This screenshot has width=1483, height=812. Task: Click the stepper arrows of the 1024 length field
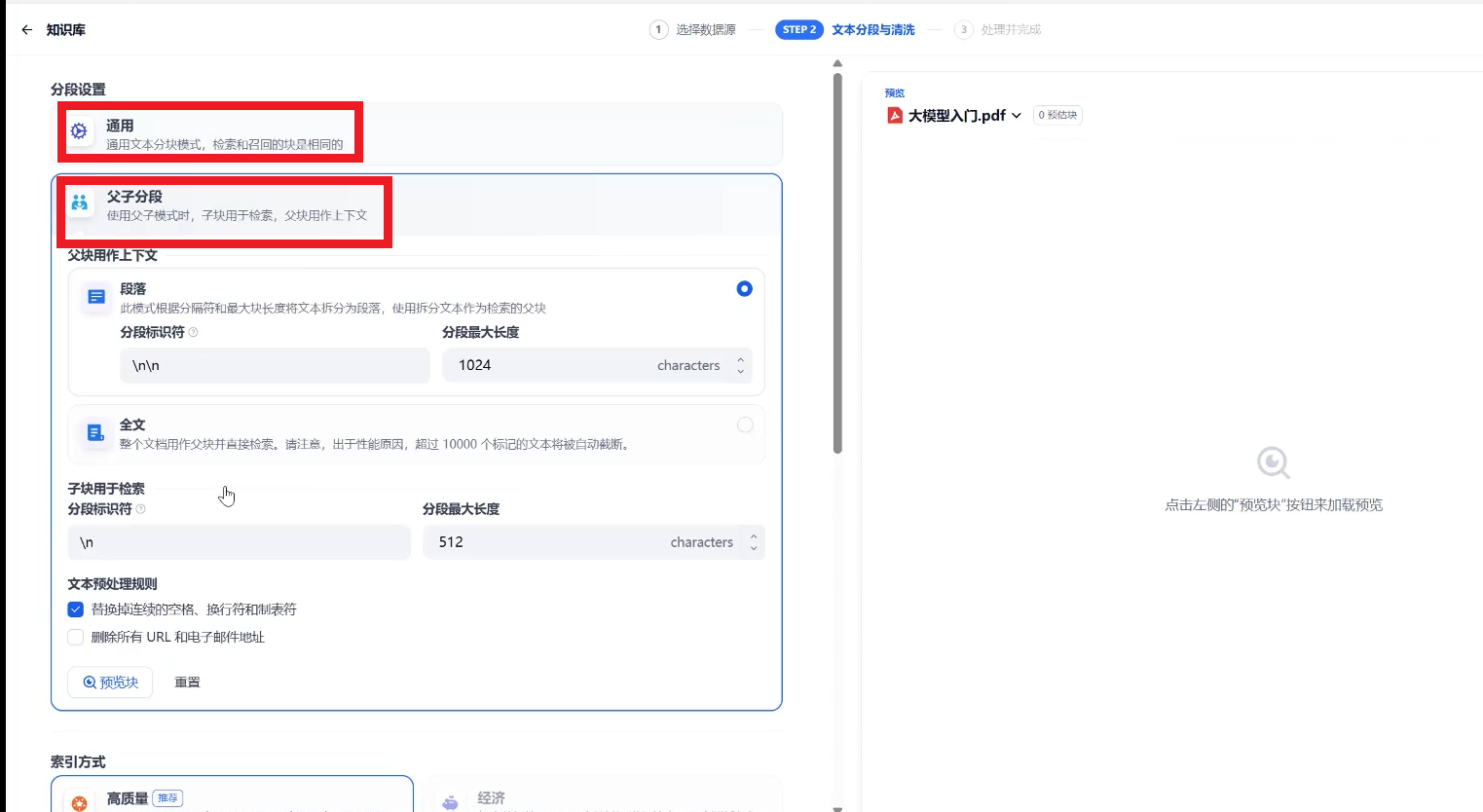click(741, 365)
